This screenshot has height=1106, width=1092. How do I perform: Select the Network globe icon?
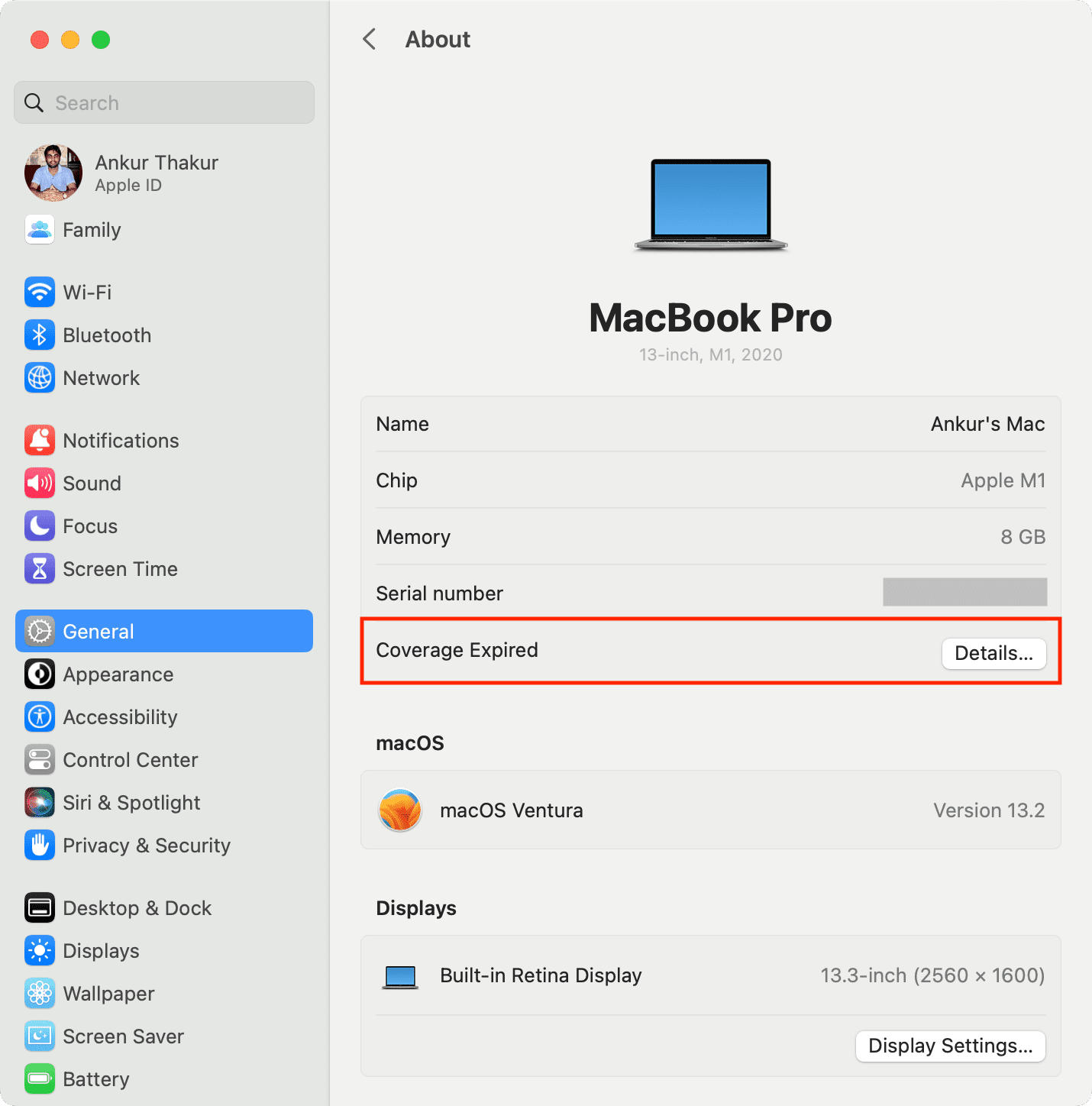40,377
